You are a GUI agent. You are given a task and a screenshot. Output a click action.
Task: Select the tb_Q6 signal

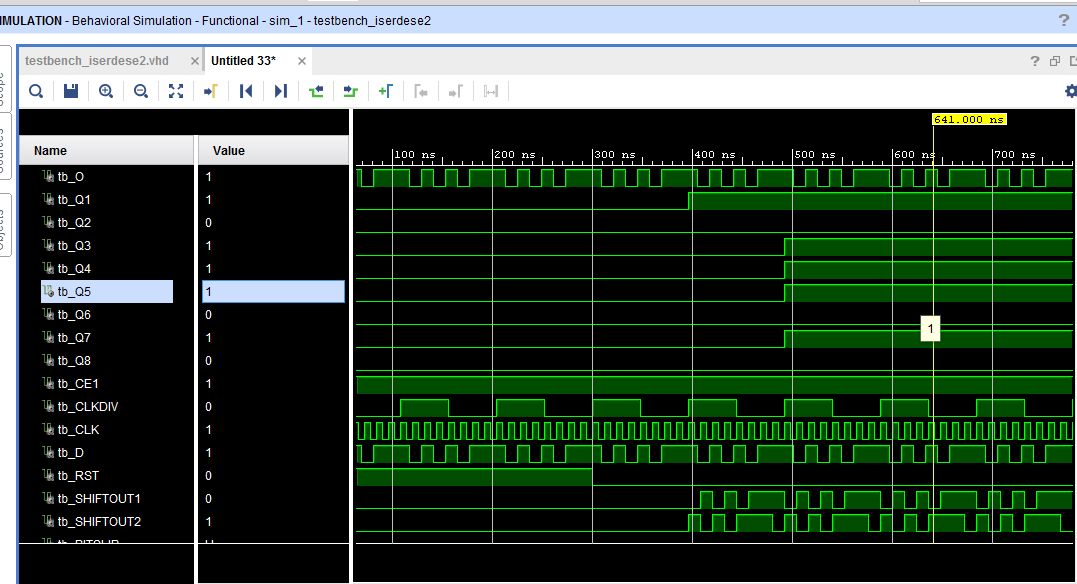point(73,315)
